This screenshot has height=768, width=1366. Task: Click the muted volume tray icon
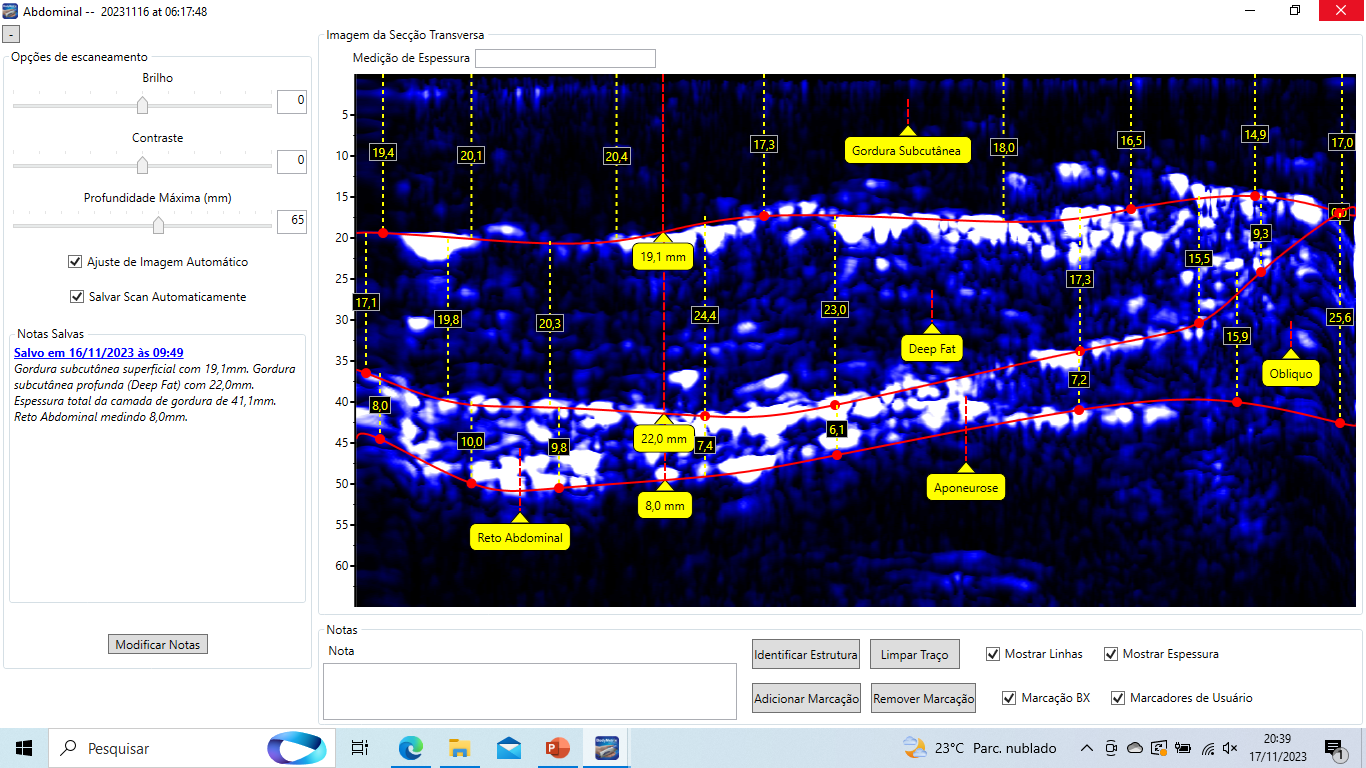(x=1230, y=748)
